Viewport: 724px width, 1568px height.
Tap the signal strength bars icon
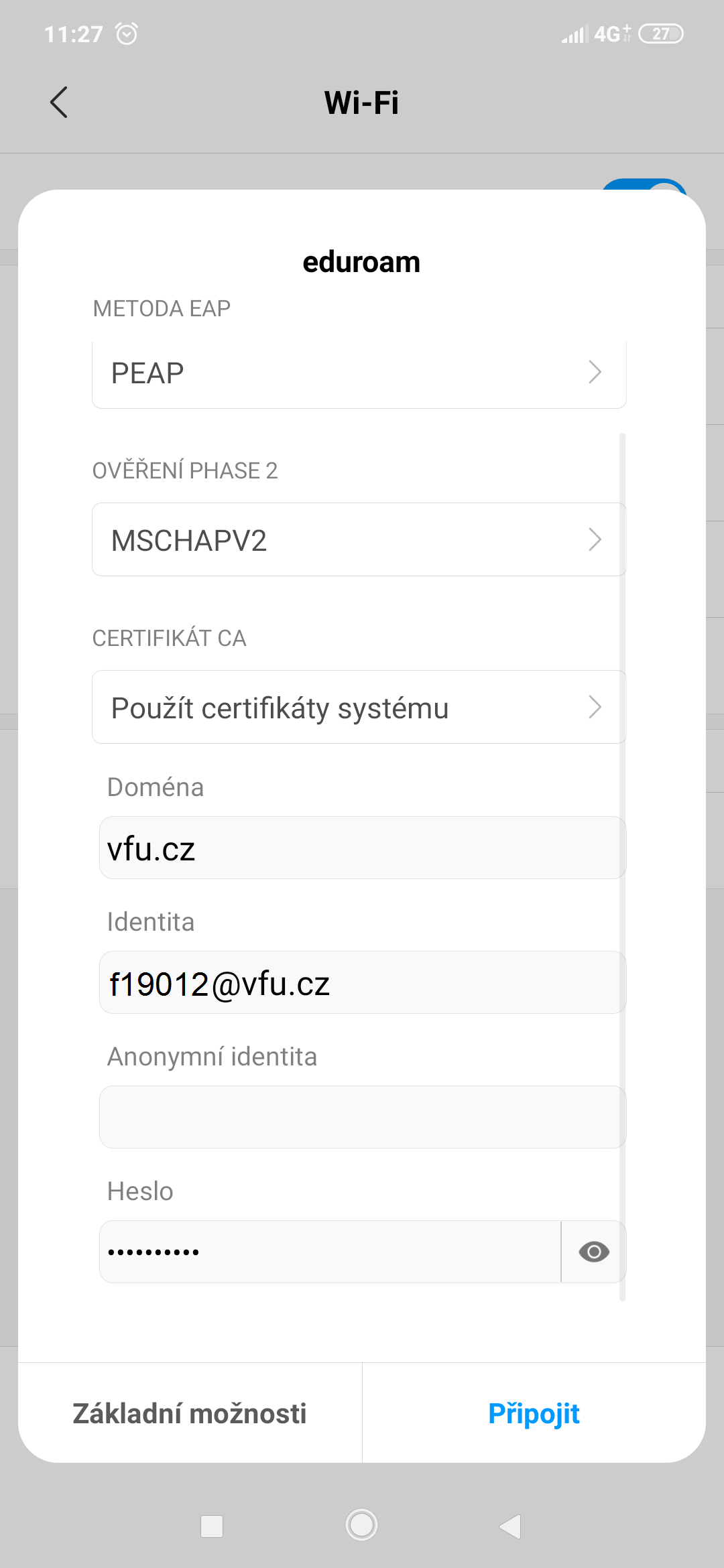coord(575,34)
